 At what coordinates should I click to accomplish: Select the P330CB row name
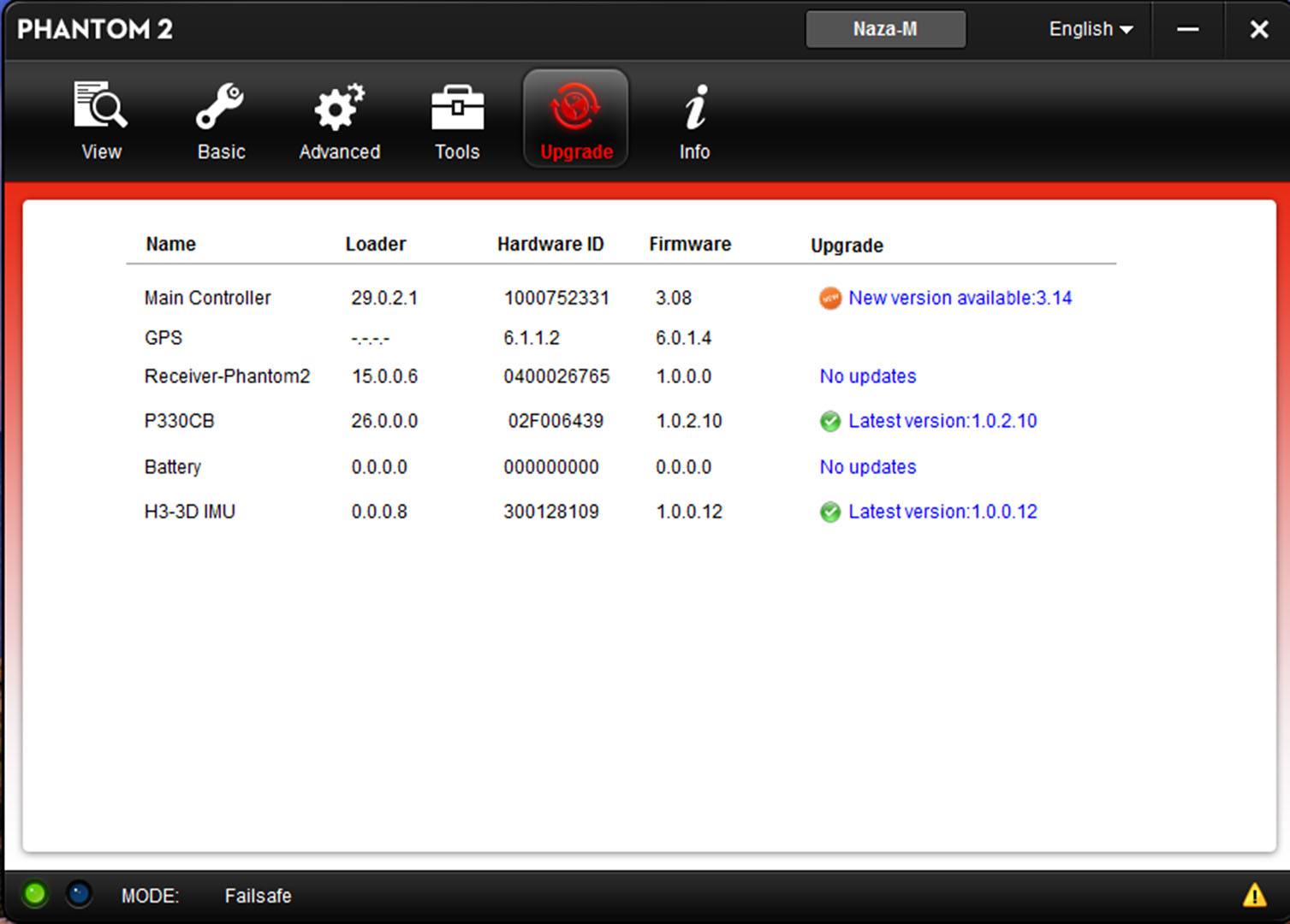pyautogui.click(x=179, y=421)
